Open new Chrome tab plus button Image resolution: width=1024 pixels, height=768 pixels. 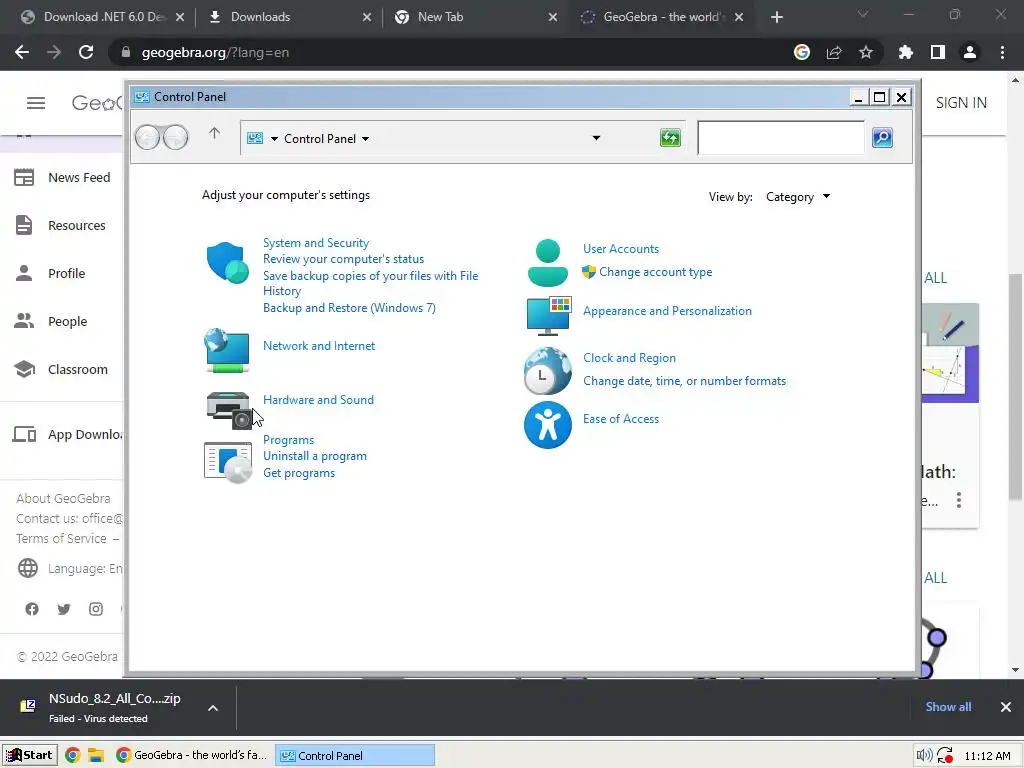click(x=776, y=17)
